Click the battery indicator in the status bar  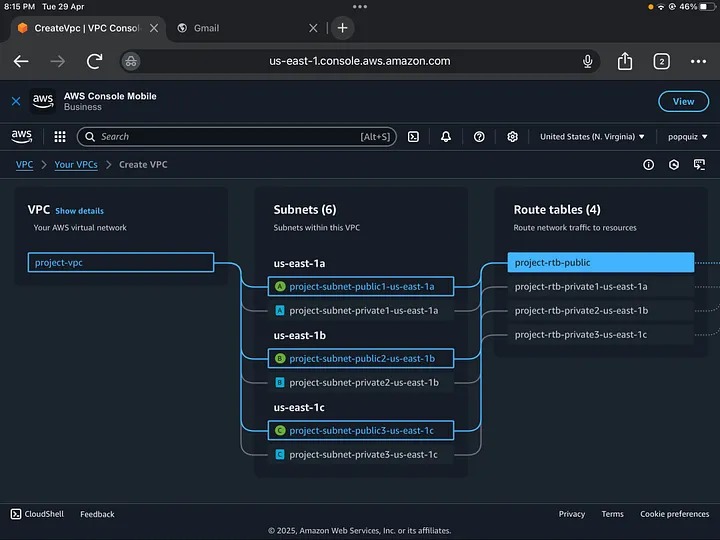[708, 7]
